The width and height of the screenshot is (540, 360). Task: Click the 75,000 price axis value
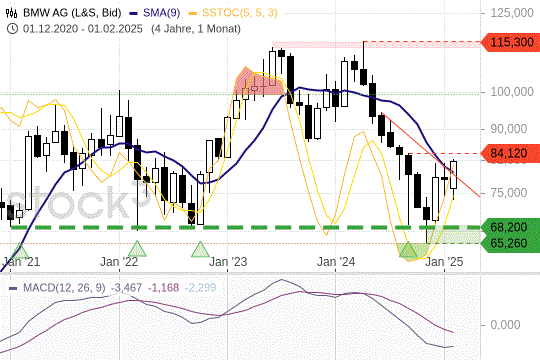(x=509, y=193)
